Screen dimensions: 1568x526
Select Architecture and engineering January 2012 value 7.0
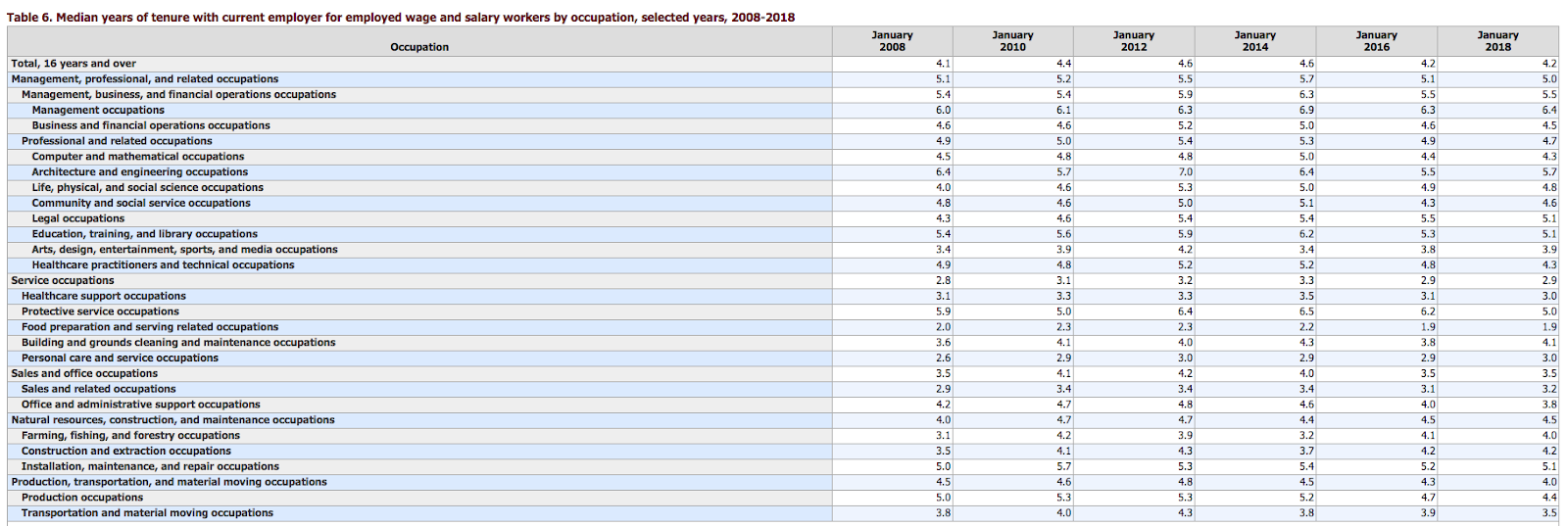click(x=1185, y=172)
